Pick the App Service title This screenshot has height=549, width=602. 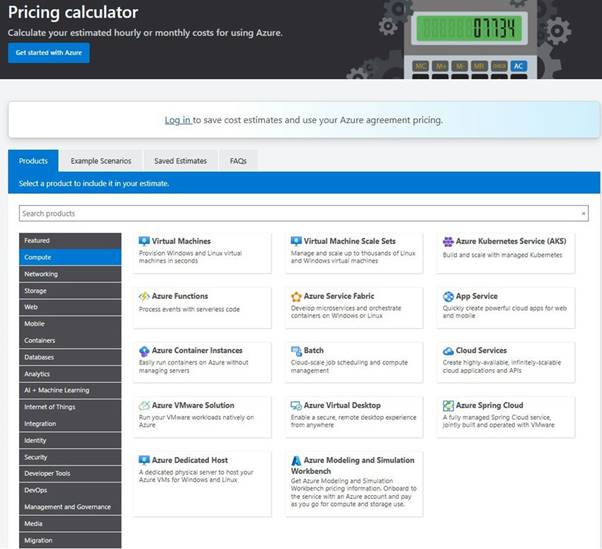coord(476,296)
